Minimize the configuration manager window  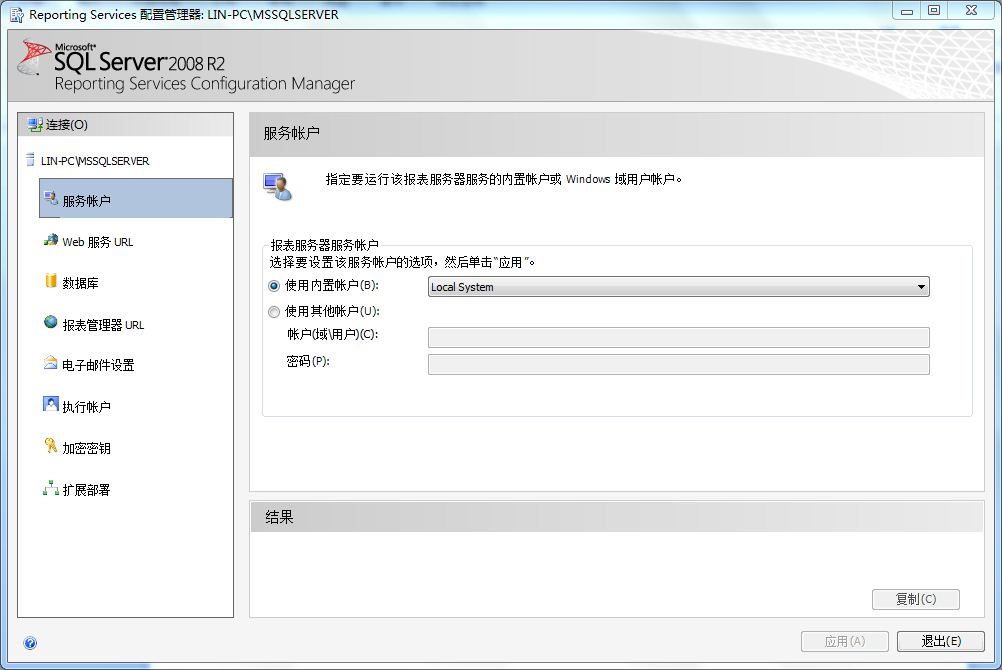[x=906, y=10]
